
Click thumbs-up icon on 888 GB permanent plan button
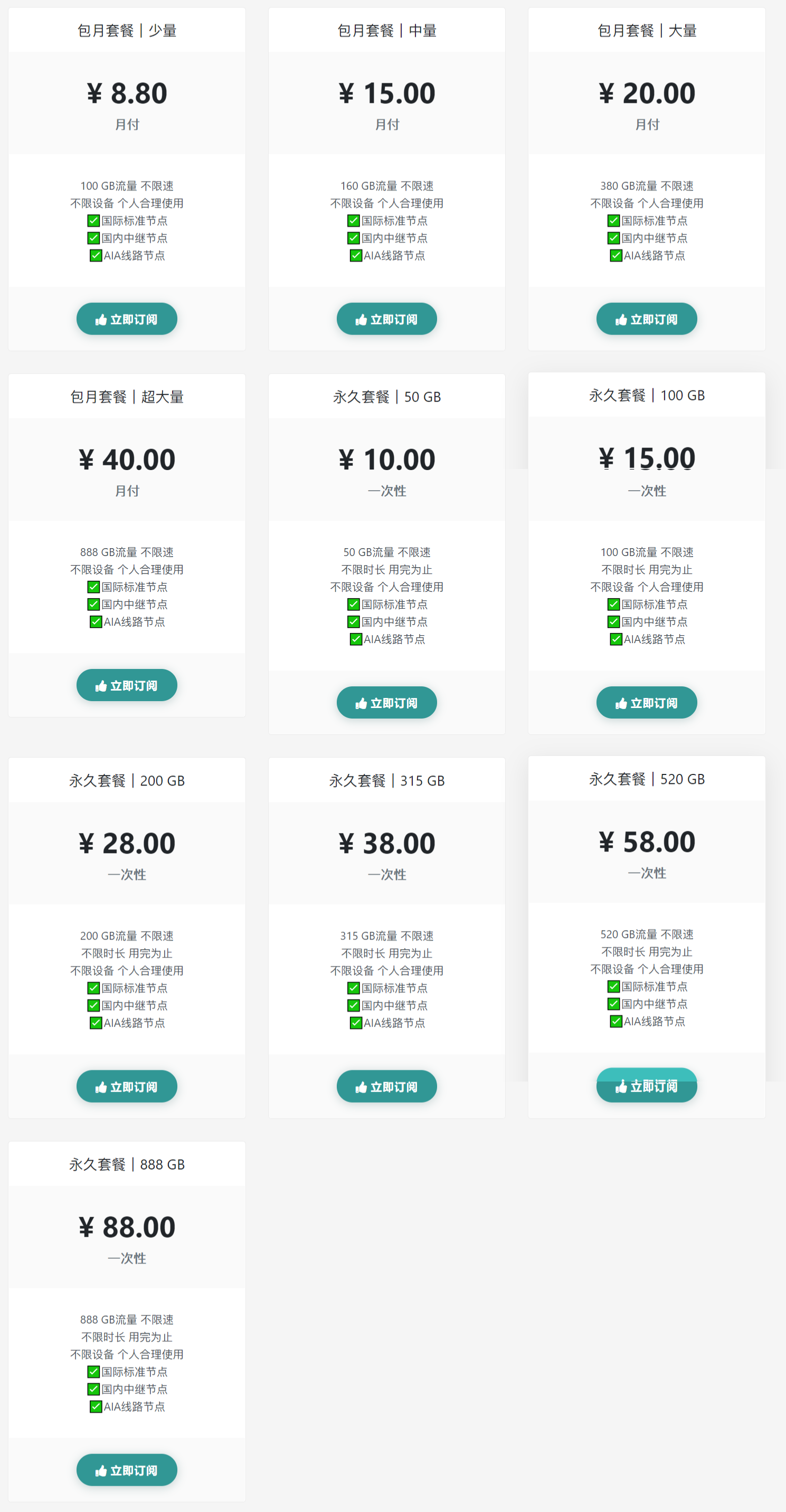101,1471
